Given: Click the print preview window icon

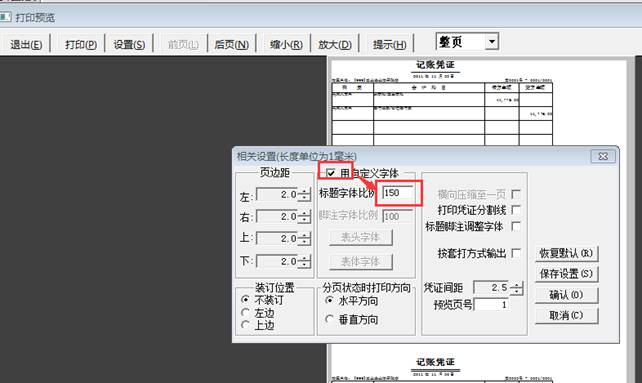Looking at the screenshot, I should click(x=5, y=17).
